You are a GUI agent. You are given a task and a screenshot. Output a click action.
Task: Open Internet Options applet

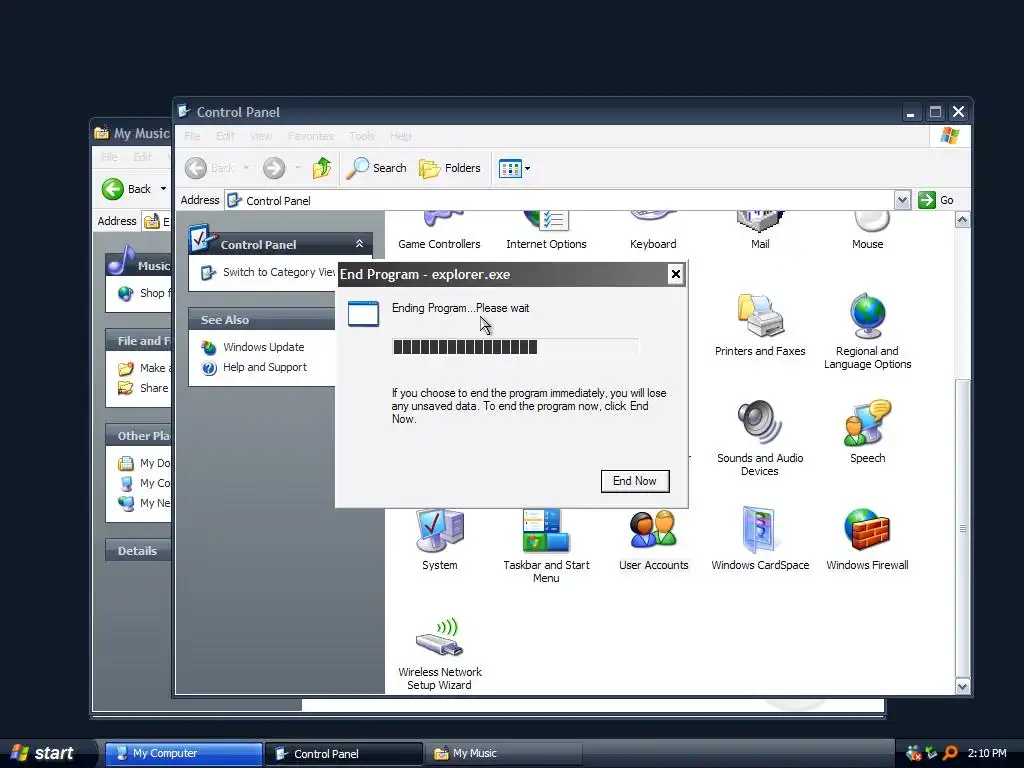click(546, 231)
